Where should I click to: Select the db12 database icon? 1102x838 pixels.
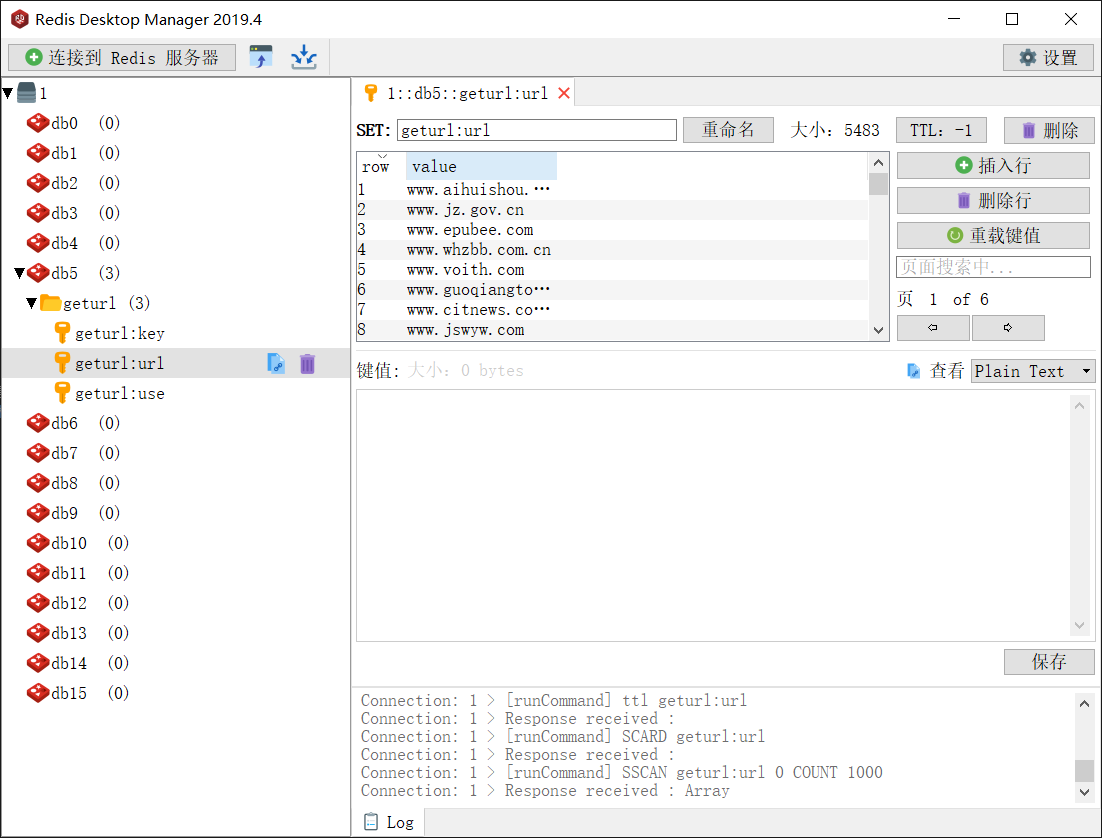click(x=37, y=602)
